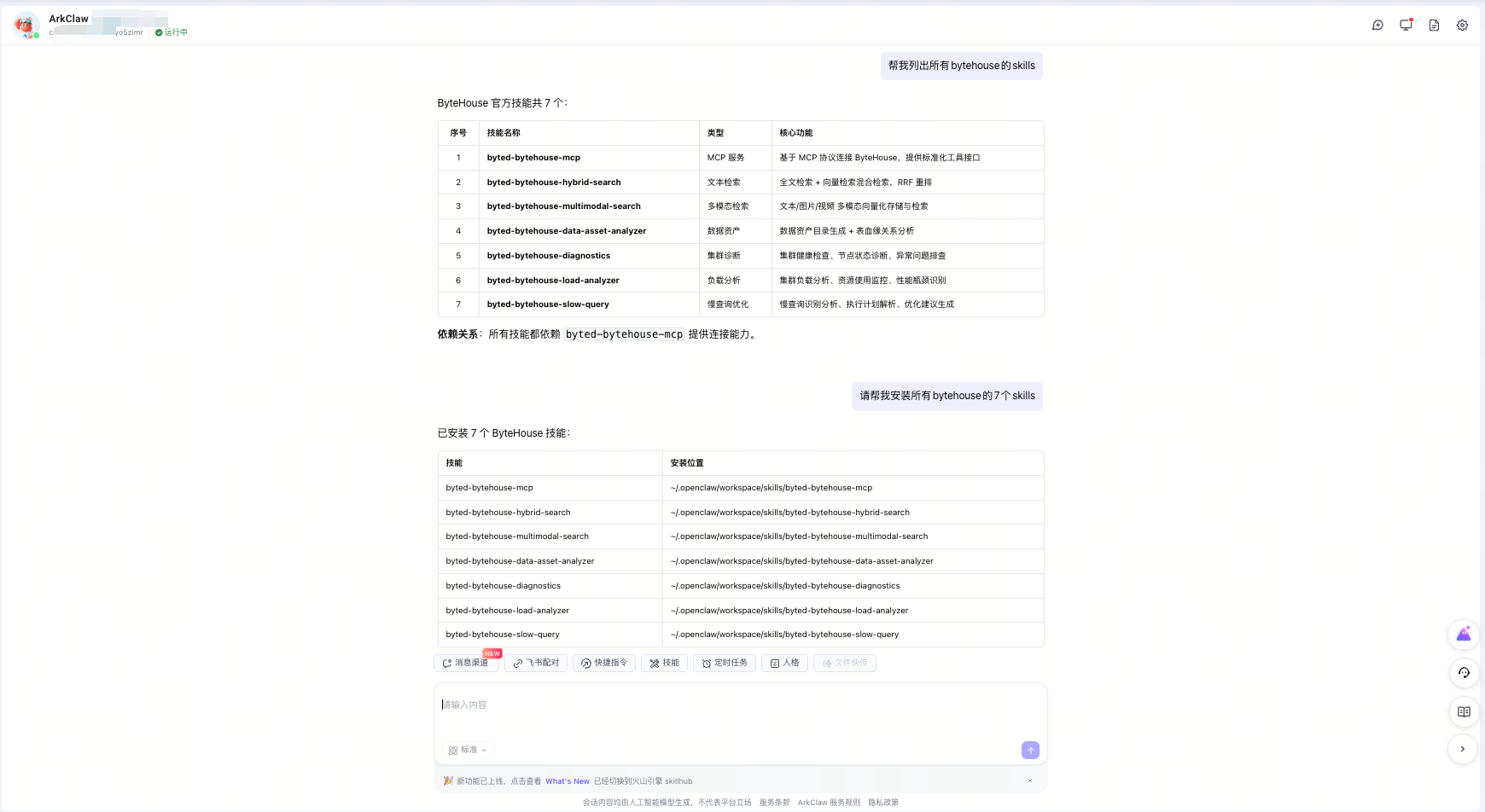Image resolution: width=1485 pixels, height=812 pixels.
Task: Select the user message 请帮我安装所有 bytehouse 的7个 skills
Action: (x=947, y=396)
